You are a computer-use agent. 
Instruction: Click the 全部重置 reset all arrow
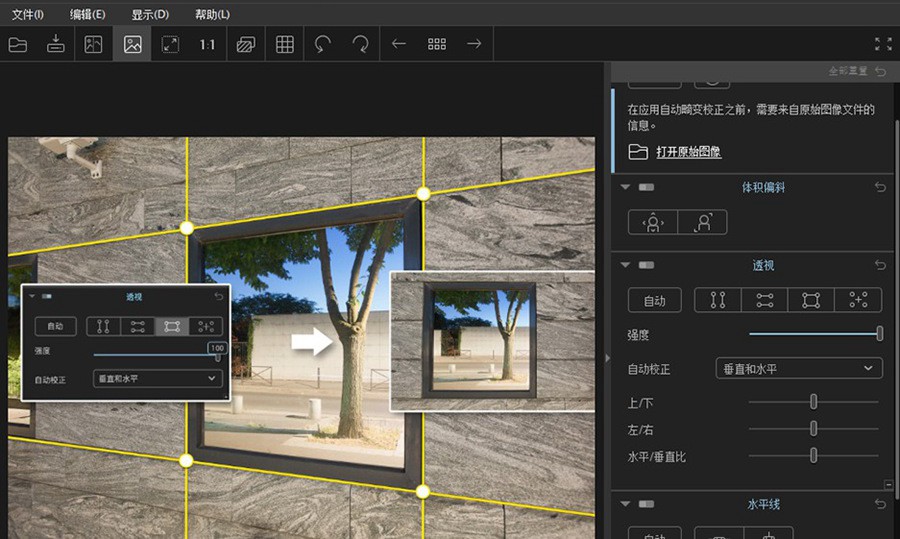880,72
